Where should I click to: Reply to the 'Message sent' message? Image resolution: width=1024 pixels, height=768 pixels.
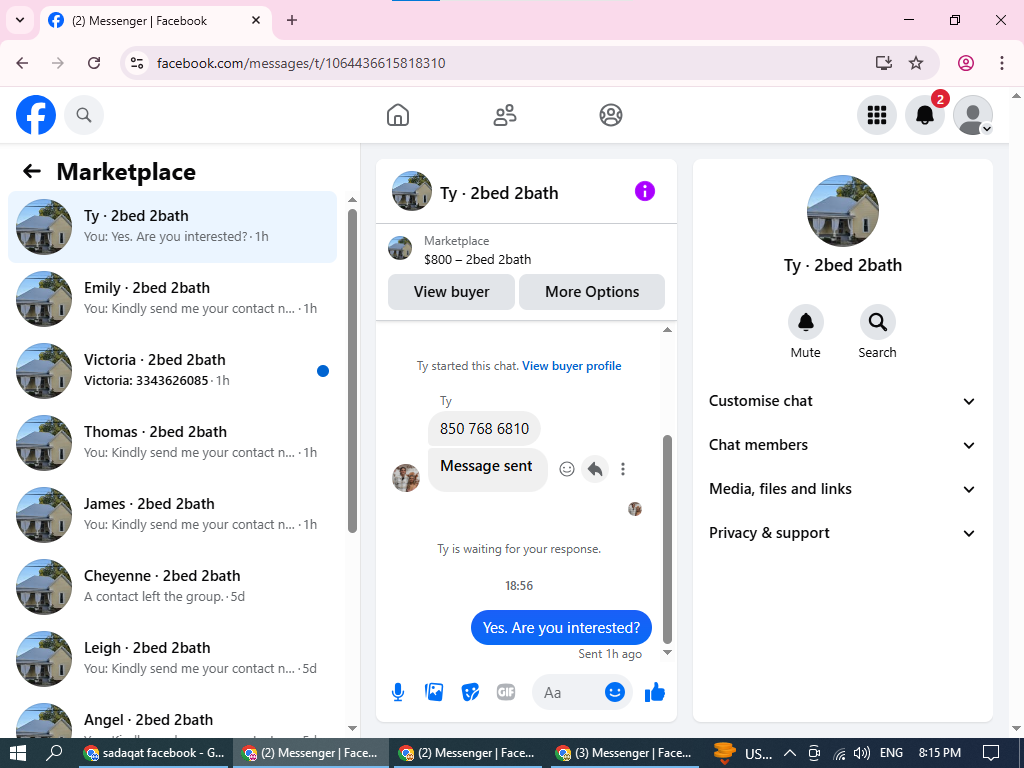595,469
